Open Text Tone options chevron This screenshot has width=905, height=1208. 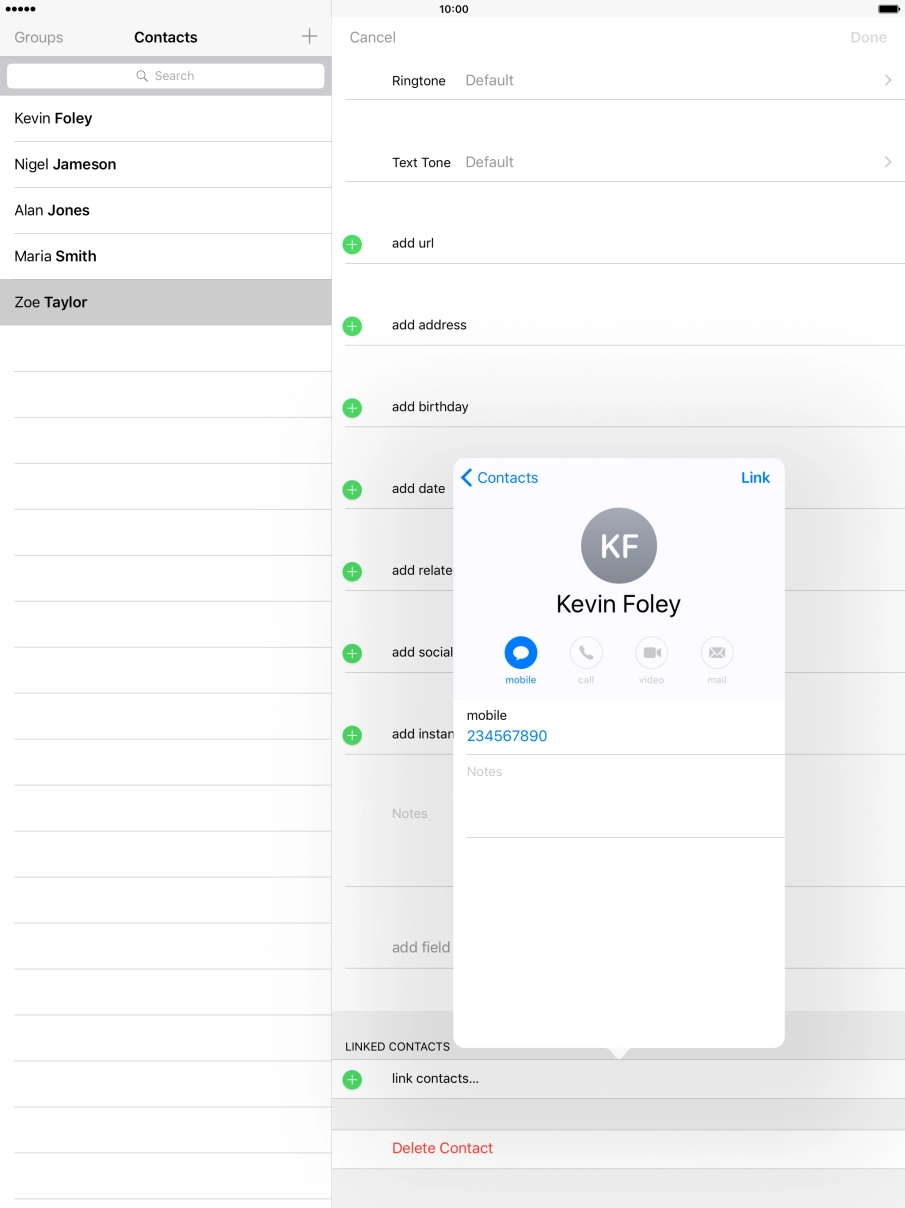point(887,162)
